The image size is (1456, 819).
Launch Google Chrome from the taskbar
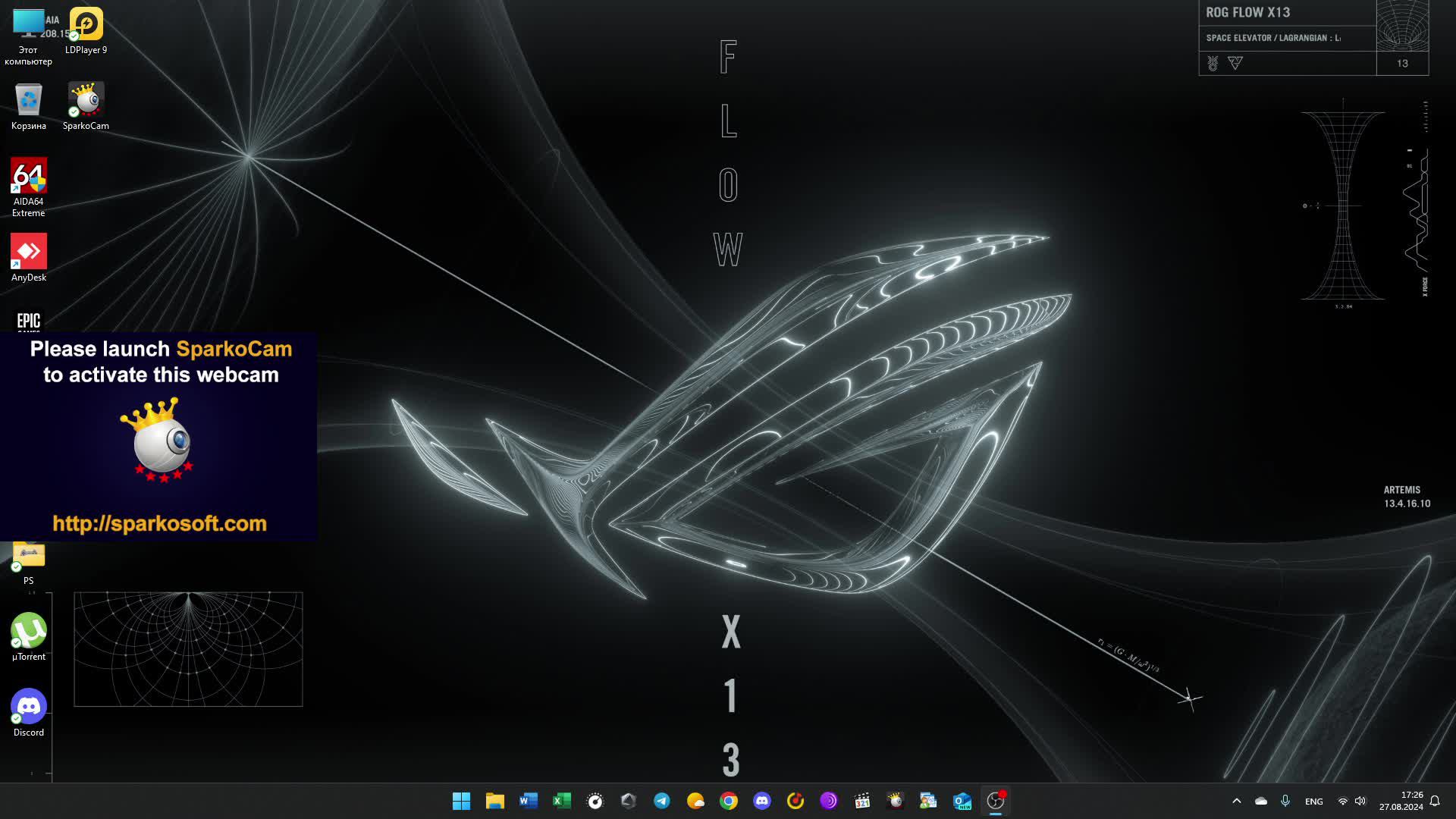[728, 801]
